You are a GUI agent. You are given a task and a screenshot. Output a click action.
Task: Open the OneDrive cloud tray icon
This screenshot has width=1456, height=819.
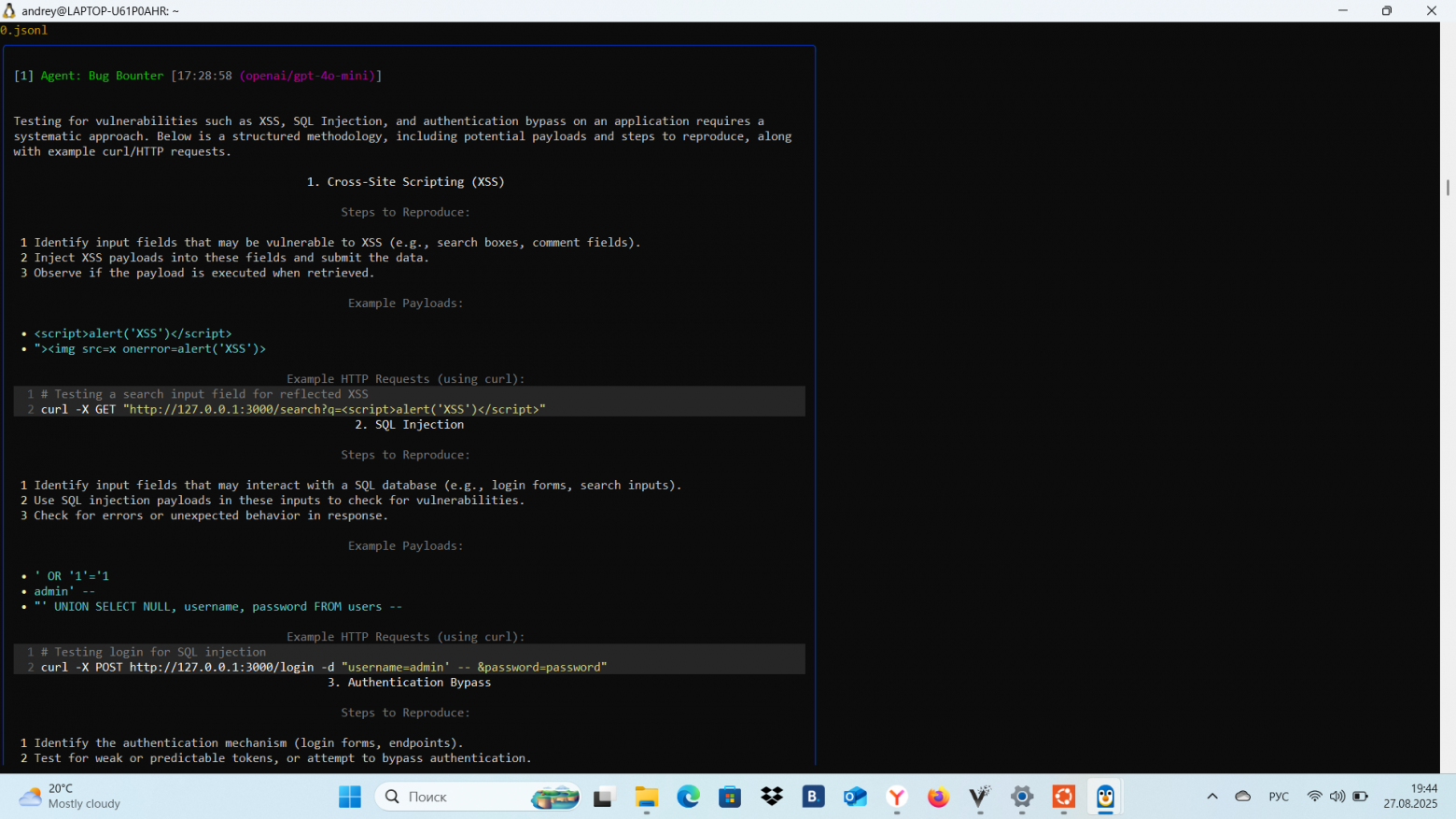coord(1243,797)
